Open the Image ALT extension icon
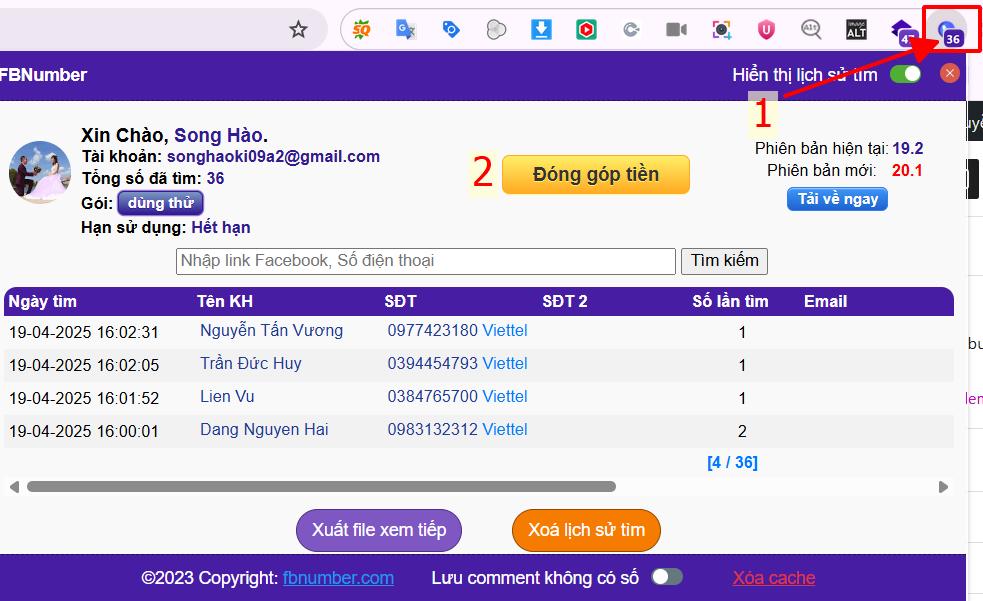The height and width of the screenshot is (601, 983). point(856,29)
